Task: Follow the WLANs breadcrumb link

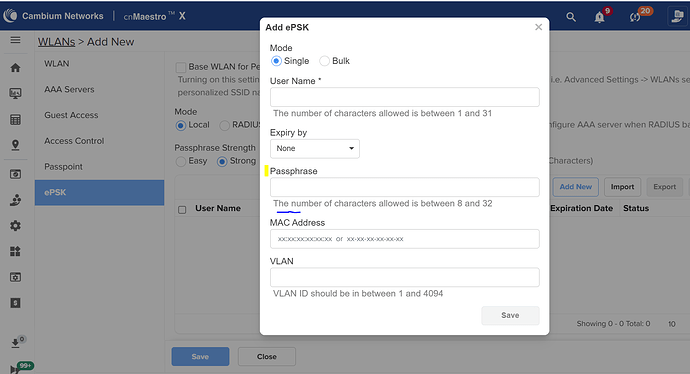Action: click(x=56, y=42)
